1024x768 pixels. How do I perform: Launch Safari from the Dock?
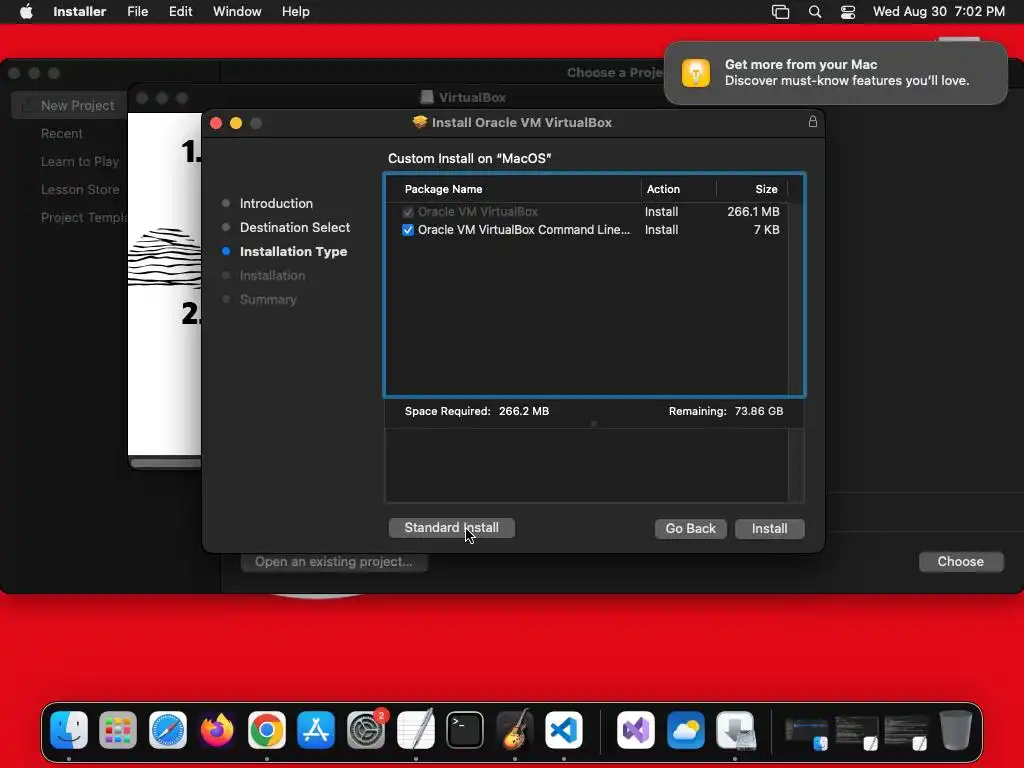point(168,729)
